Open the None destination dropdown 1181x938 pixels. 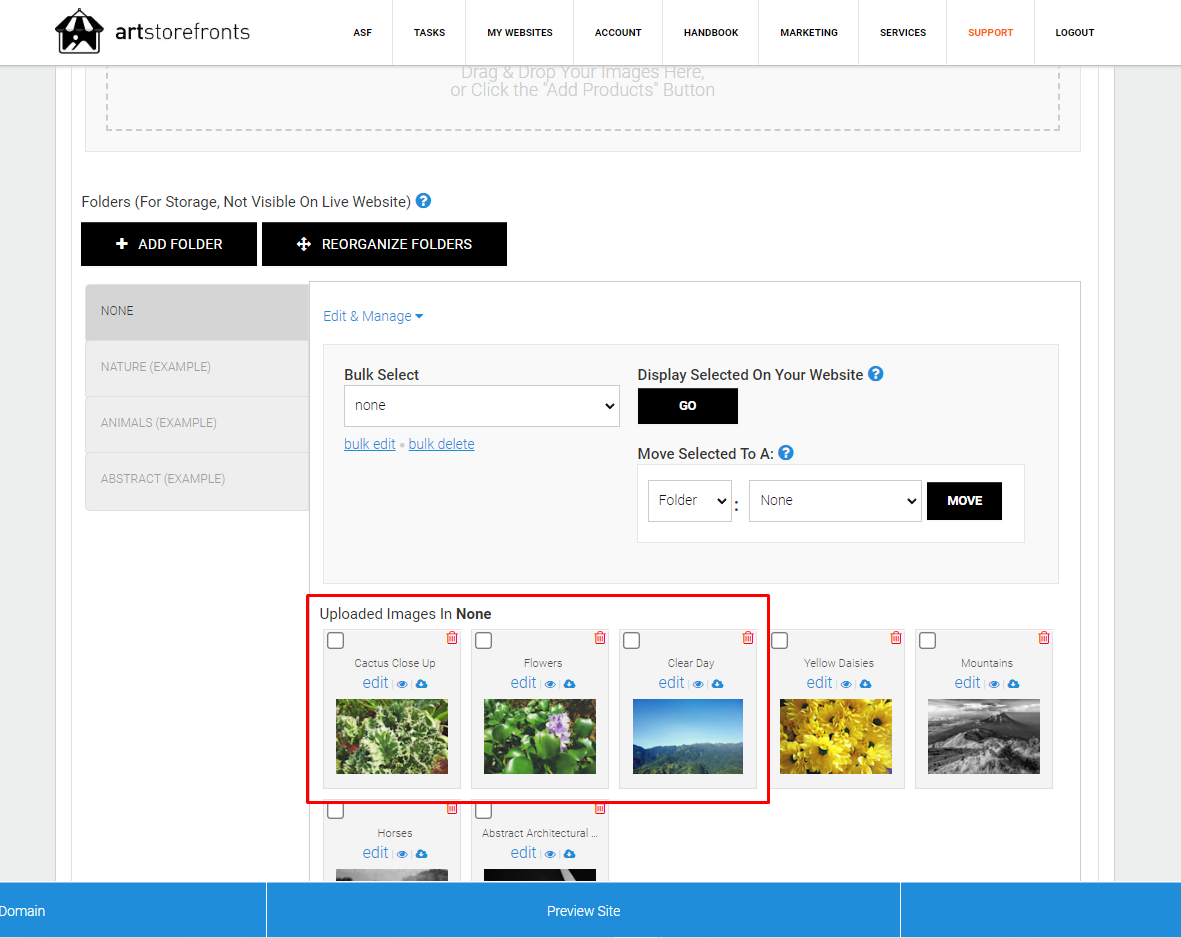835,500
